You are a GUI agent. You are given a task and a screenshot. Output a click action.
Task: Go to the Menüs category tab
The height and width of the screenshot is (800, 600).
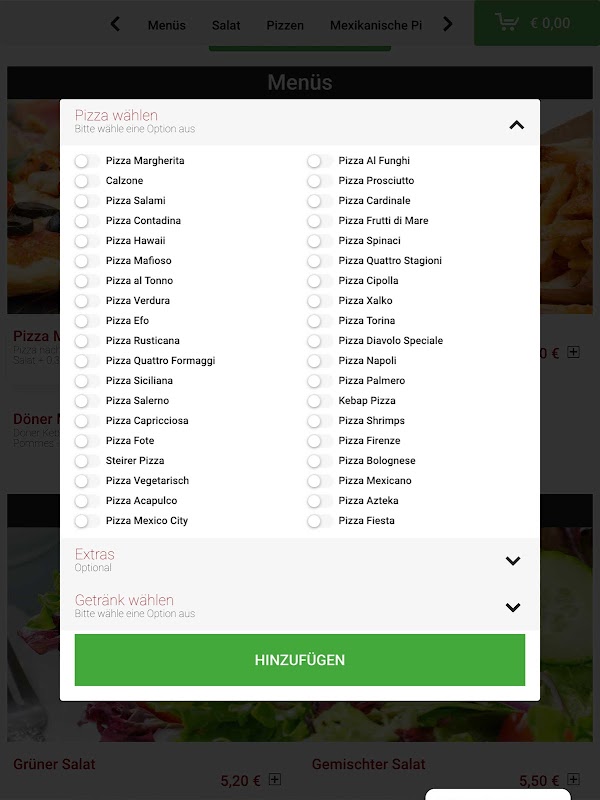[x=167, y=25]
